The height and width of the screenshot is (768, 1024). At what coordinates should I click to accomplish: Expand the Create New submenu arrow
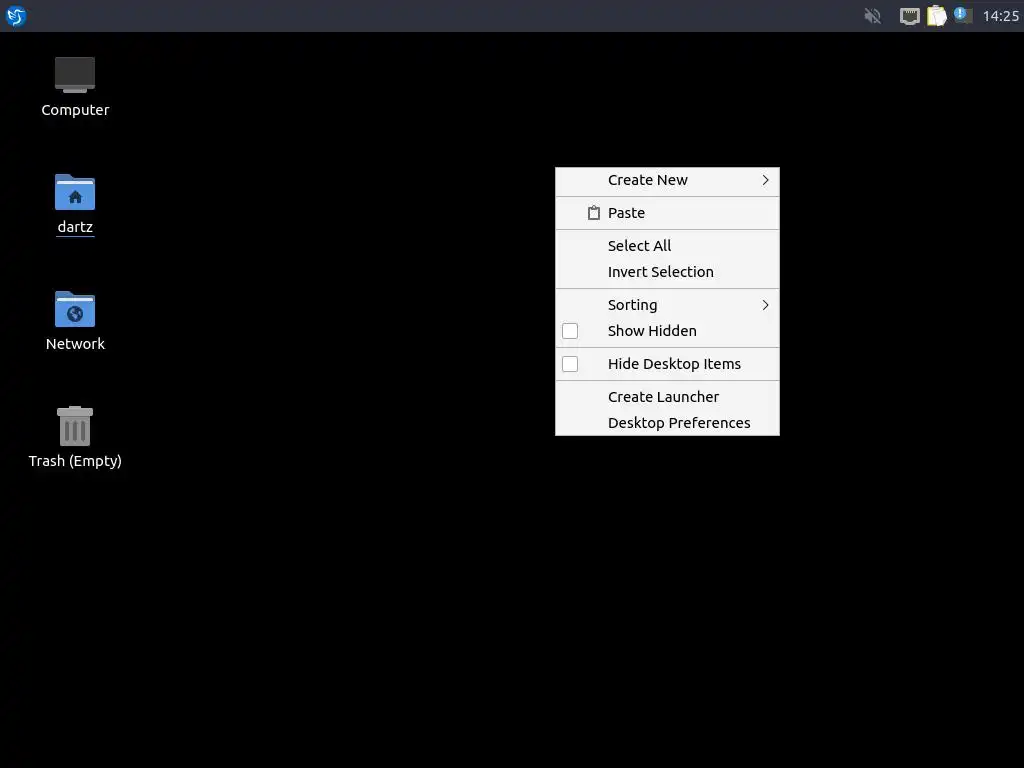[x=765, y=180]
